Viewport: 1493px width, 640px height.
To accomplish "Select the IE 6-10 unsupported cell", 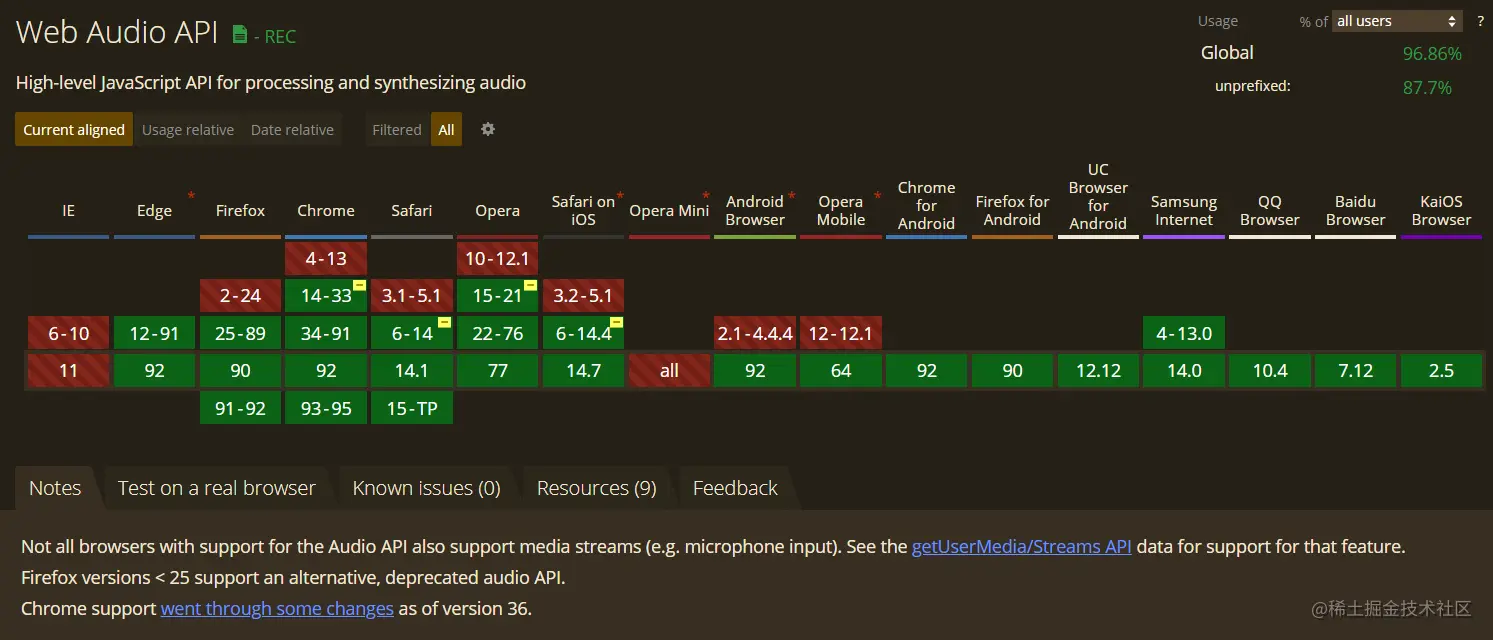I will (68, 333).
